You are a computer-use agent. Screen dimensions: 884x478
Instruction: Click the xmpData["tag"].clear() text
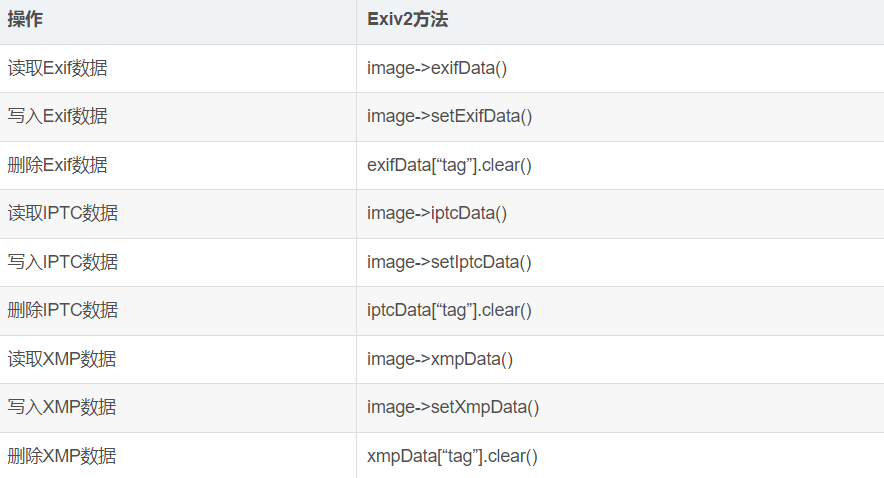tap(452, 456)
